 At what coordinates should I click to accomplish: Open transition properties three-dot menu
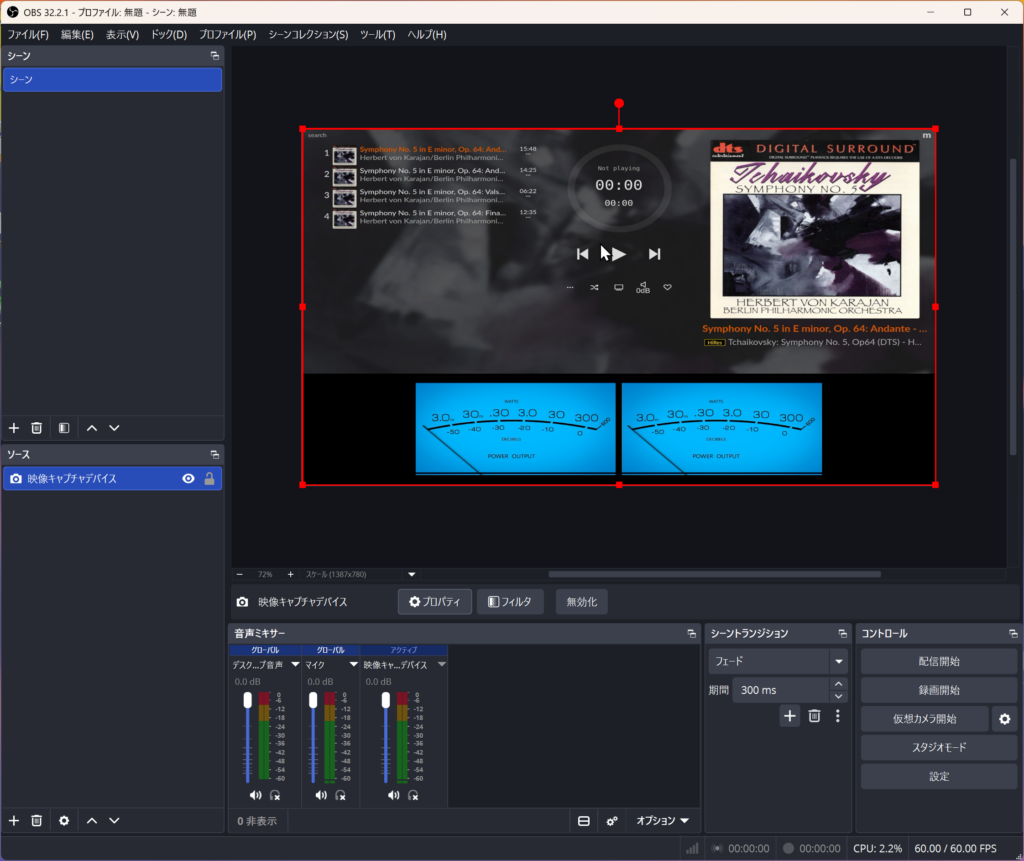(x=838, y=716)
